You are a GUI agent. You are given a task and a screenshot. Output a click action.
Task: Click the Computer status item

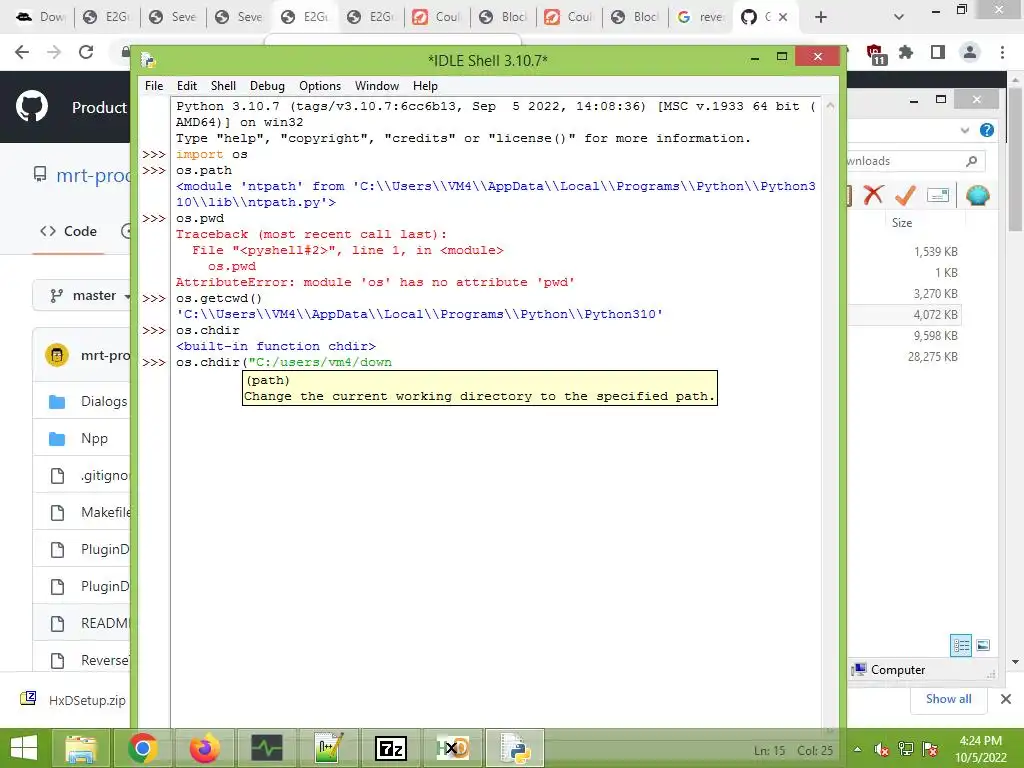click(x=889, y=669)
